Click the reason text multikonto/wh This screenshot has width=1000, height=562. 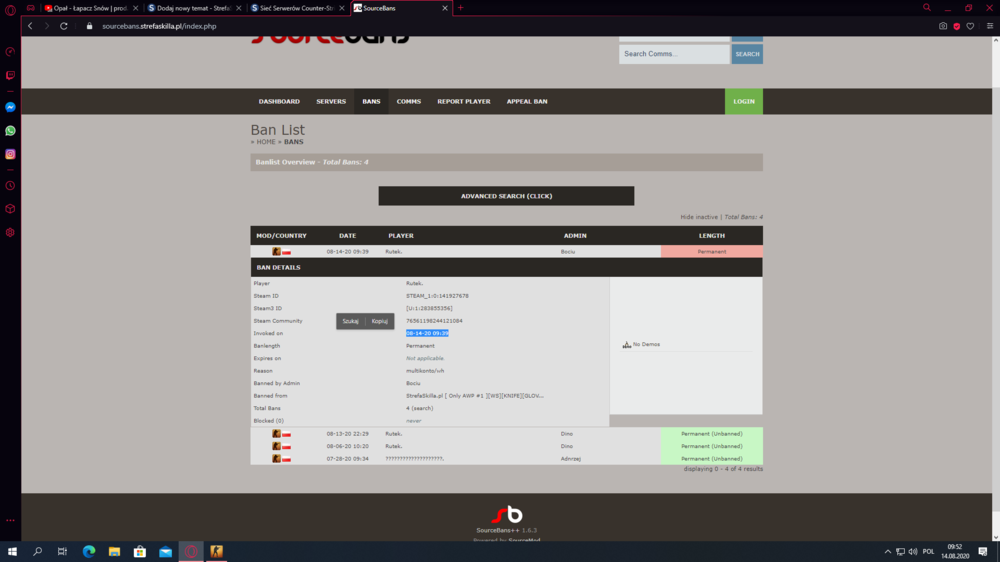coord(425,371)
